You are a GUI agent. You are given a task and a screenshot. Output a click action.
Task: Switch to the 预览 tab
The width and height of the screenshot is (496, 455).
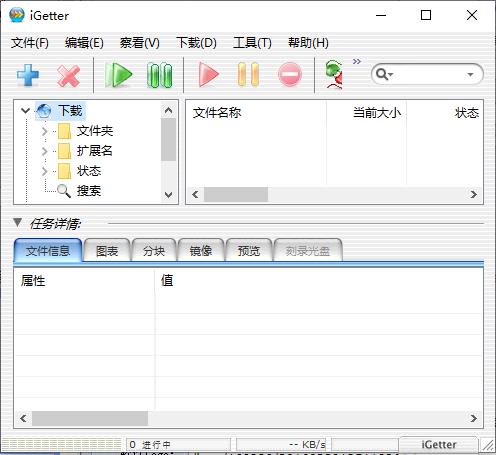point(249,251)
